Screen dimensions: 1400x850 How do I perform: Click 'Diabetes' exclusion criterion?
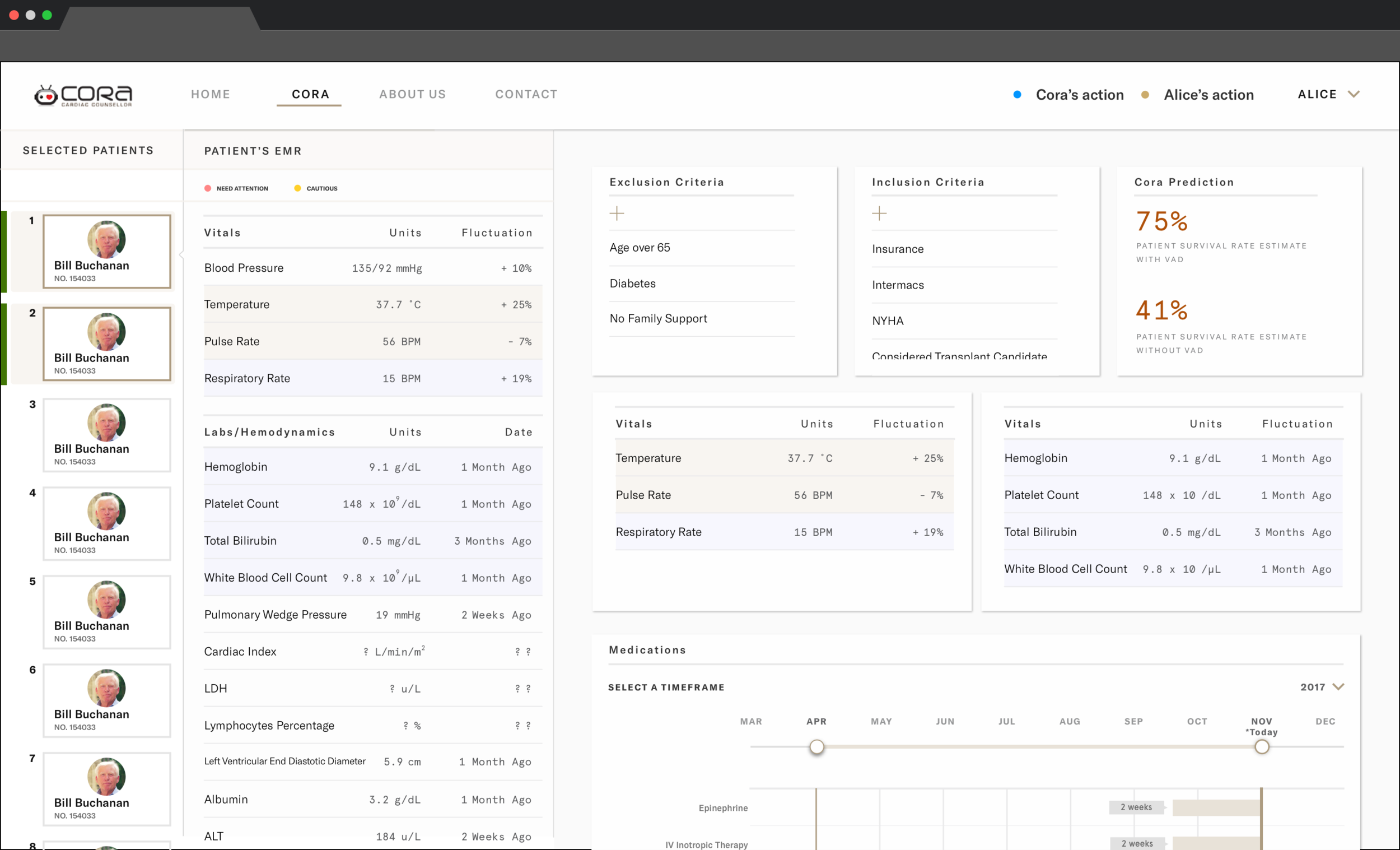632,283
